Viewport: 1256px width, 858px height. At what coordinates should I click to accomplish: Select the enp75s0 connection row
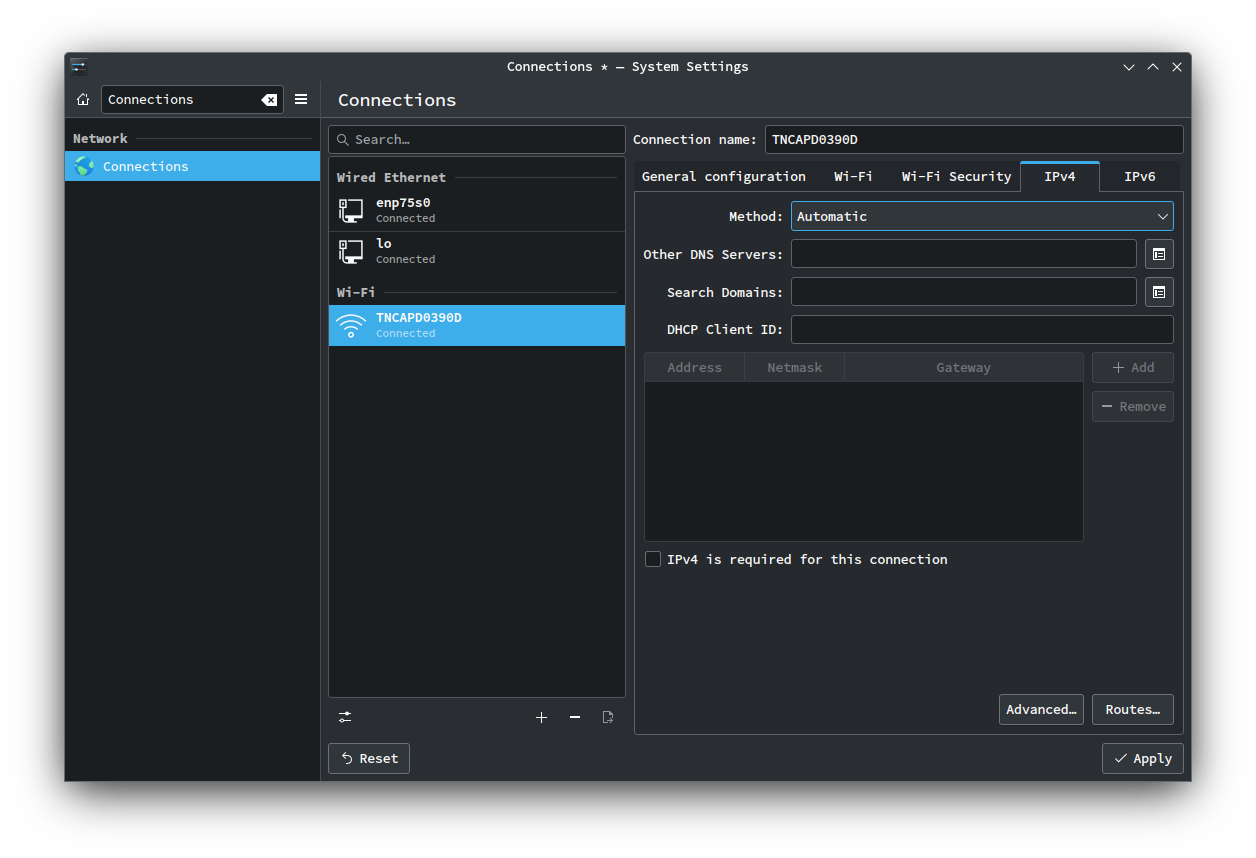(477, 210)
